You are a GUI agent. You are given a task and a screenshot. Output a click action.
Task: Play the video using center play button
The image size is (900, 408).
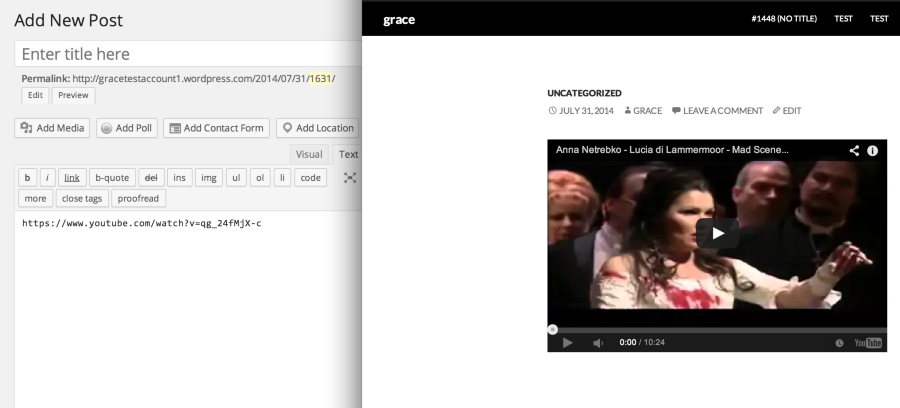(717, 234)
